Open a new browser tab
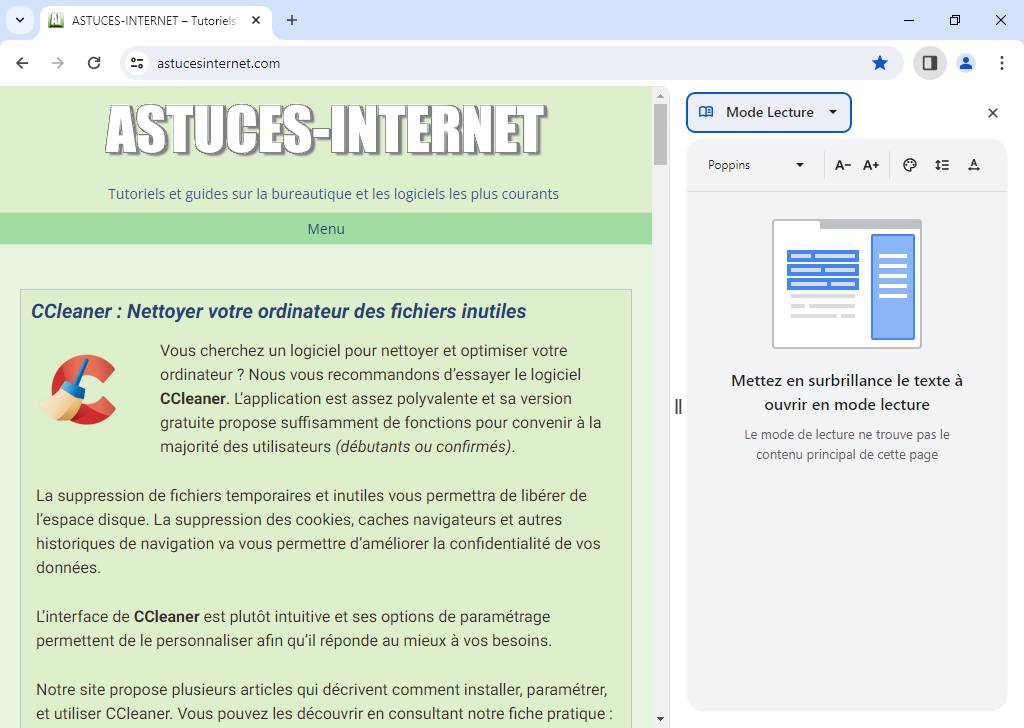 tap(291, 20)
